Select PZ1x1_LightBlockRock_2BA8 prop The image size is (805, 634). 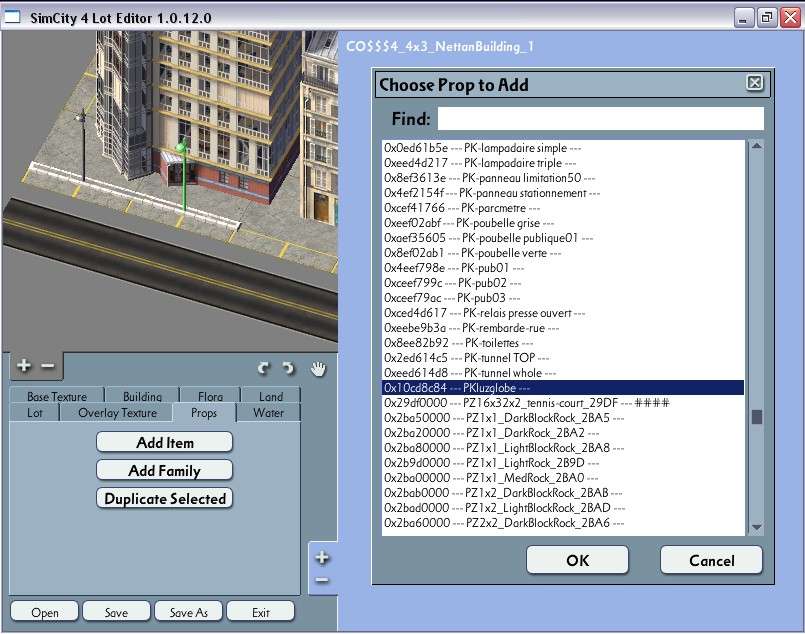click(x=563, y=448)
